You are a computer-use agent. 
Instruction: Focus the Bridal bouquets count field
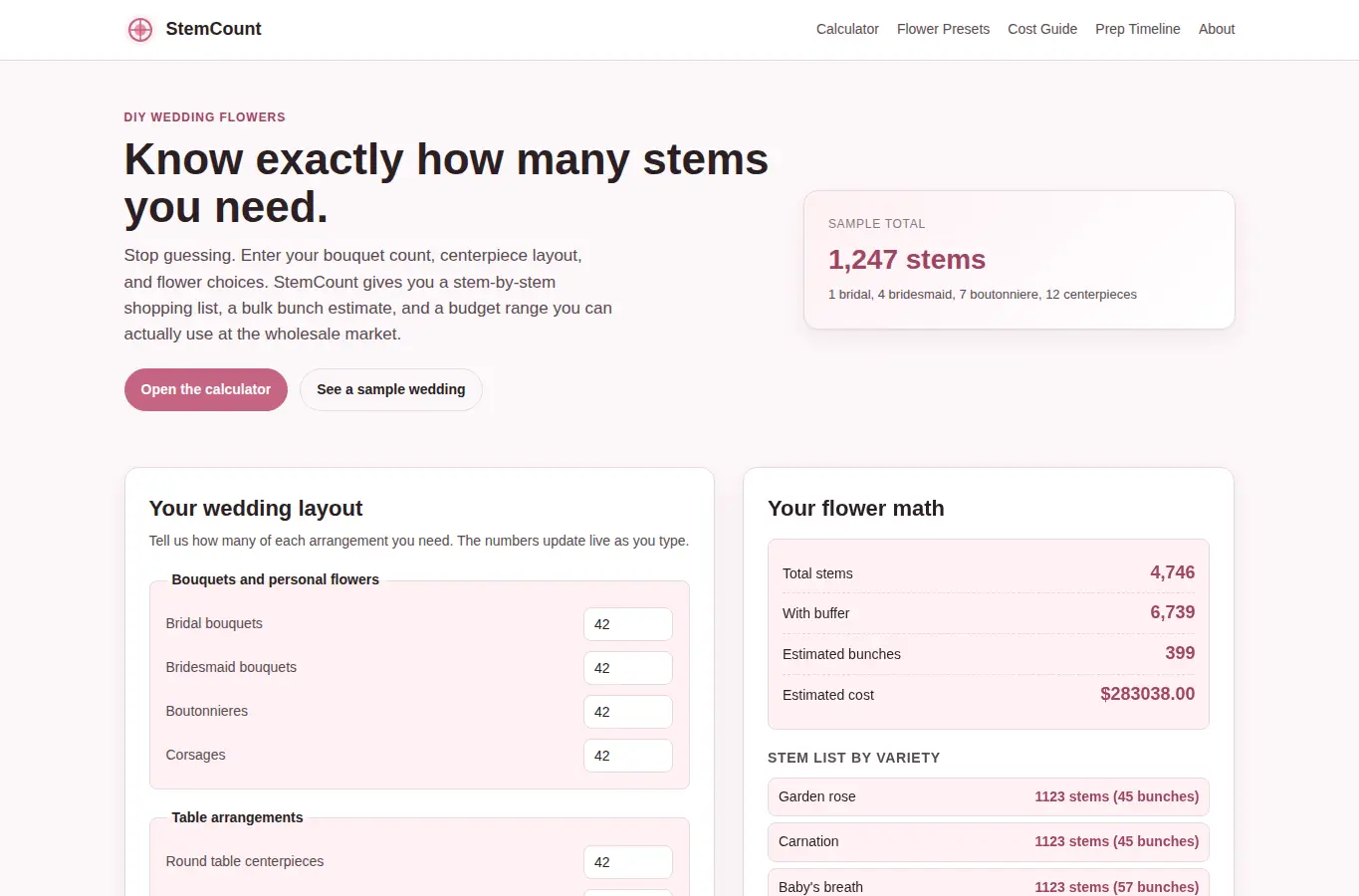pyautogui.click(x=628, y=624)
